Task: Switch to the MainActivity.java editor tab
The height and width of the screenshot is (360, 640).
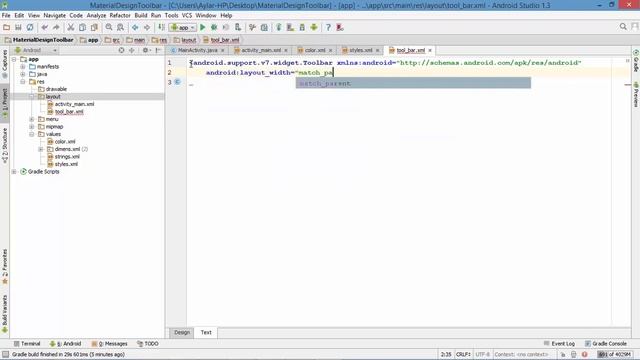Action: click(198, 50)
